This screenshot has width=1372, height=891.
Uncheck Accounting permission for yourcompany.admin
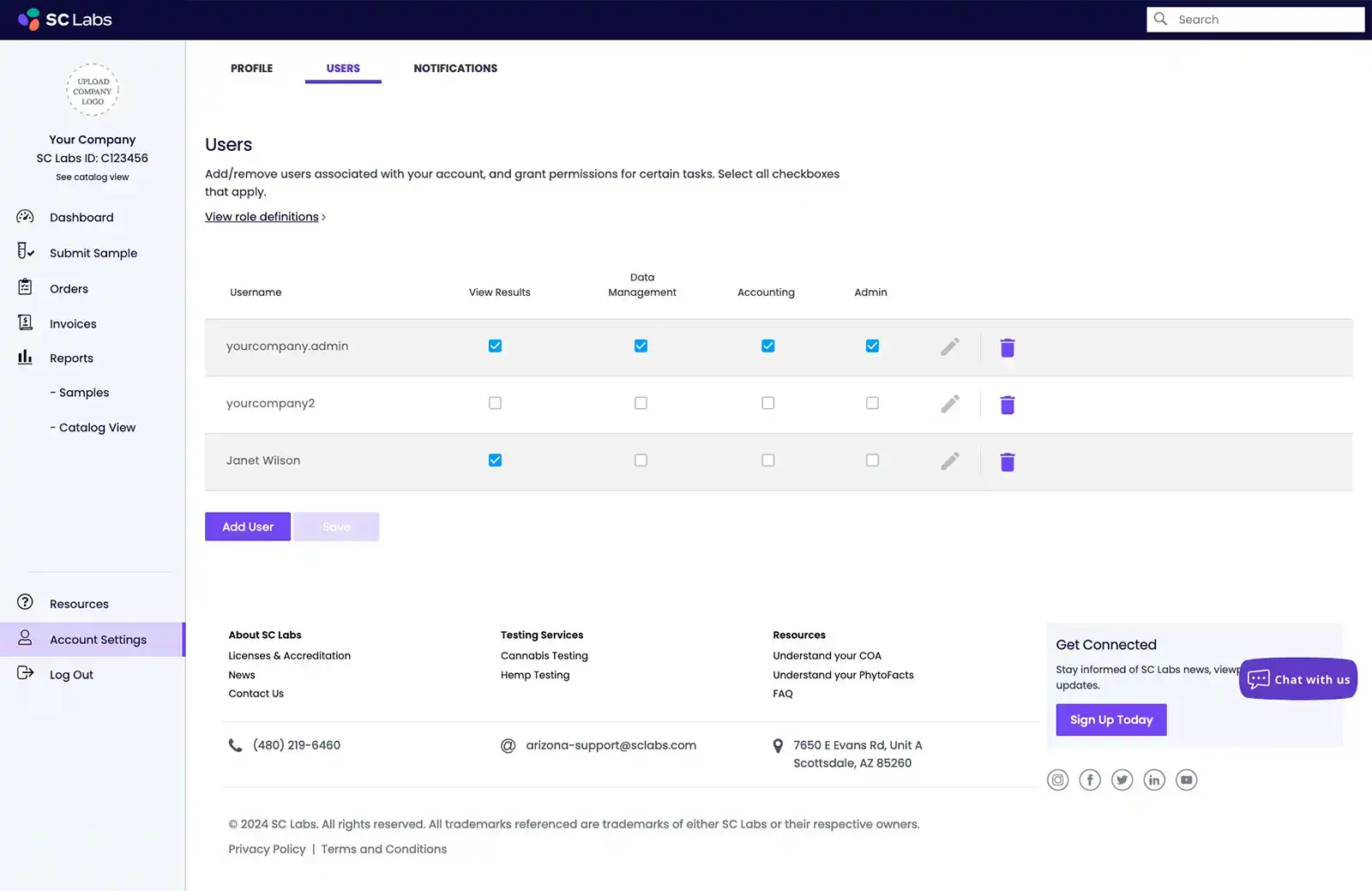pyautogui.click(x=767, y=346)
